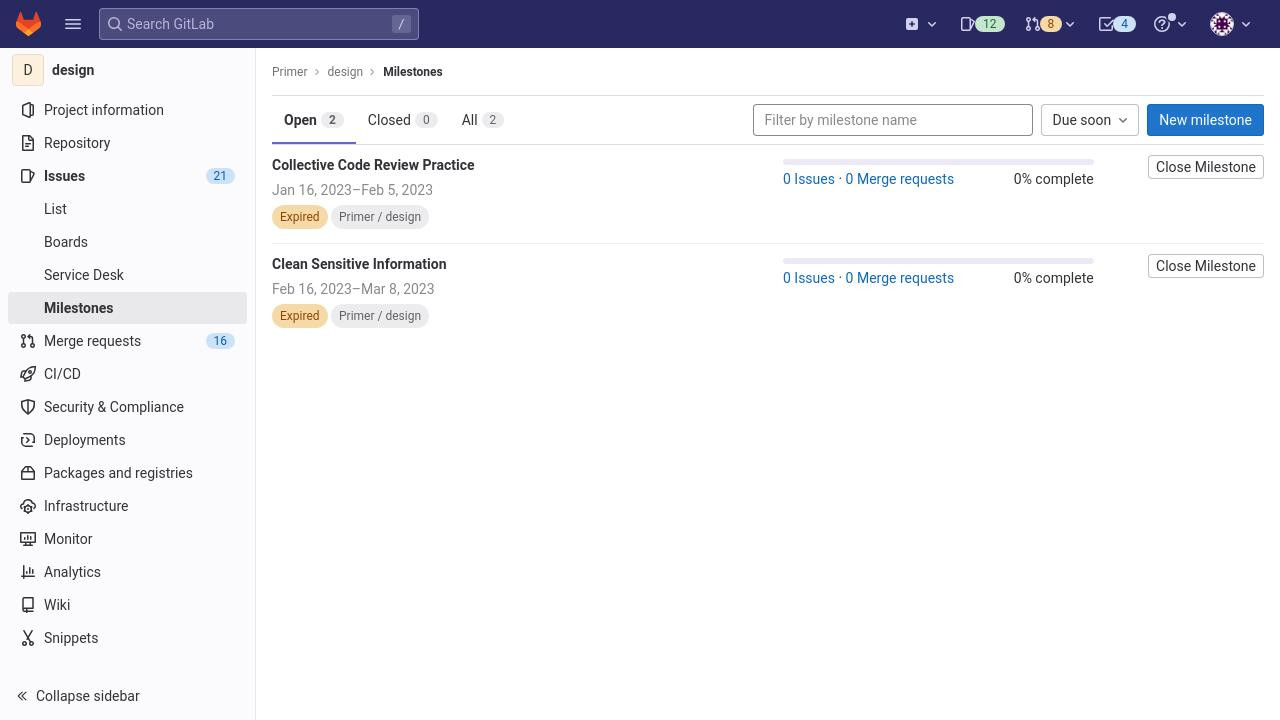The image size is (1280, 720).
Task: Click Merge requests sidebar icon
Action: [x=28, y=341]
